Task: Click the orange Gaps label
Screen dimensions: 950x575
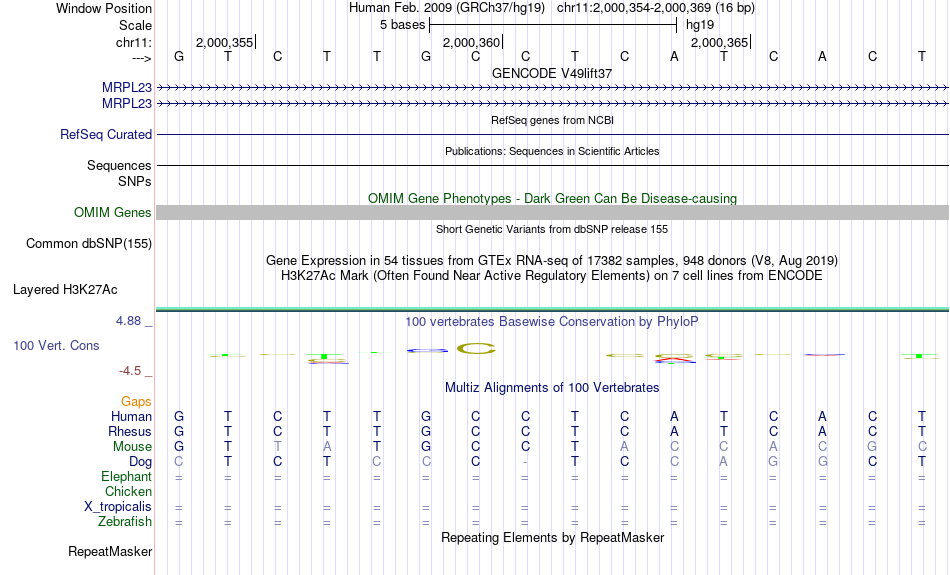Action: pos(136,401)
